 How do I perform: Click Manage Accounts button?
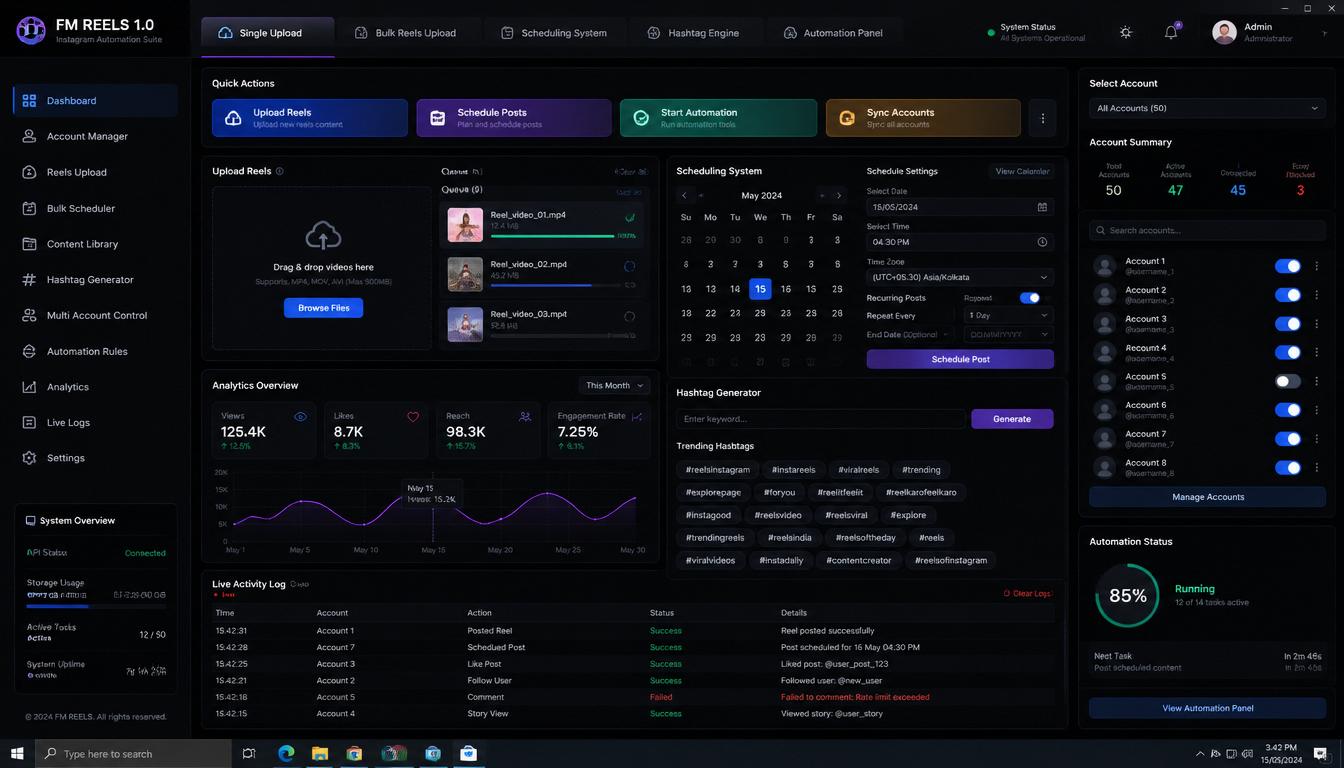(1207, 497)
